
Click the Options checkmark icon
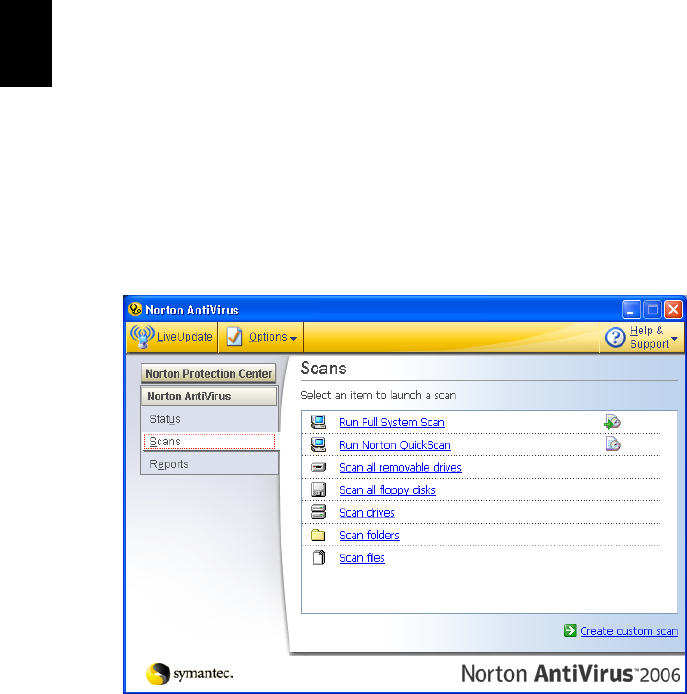234,336
